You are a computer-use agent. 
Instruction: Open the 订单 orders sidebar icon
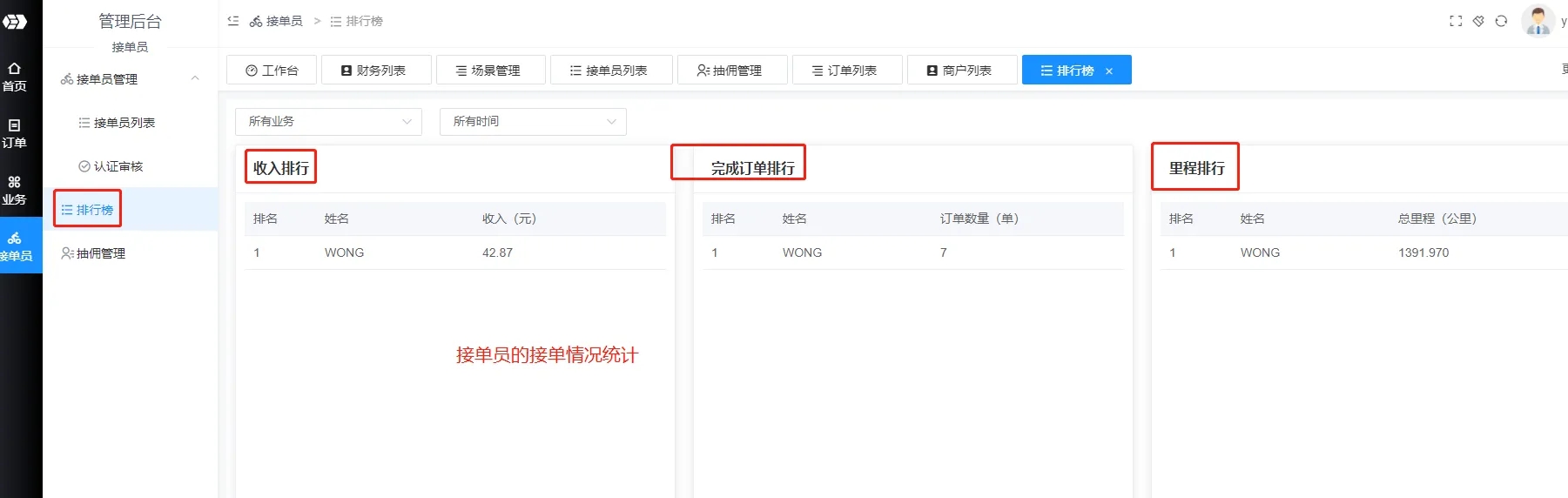(15, 133)
